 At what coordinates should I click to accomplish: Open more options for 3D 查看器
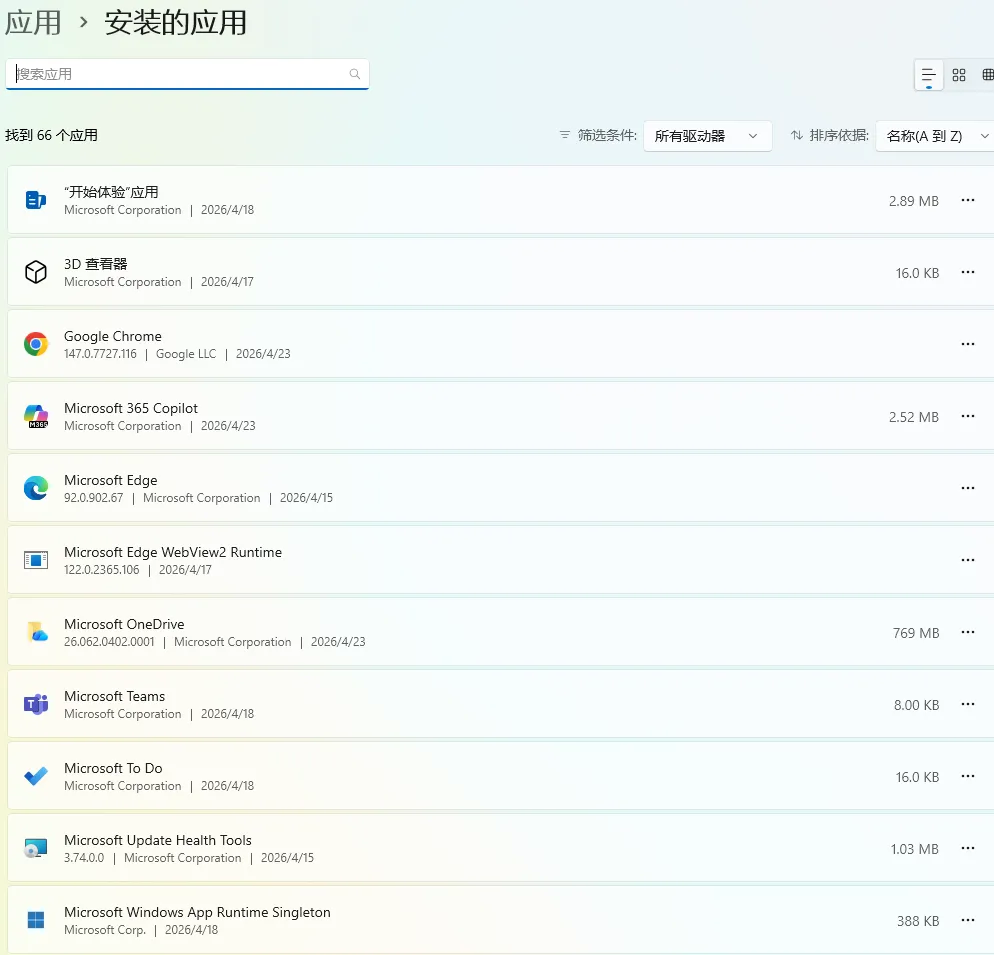(968, 272)
